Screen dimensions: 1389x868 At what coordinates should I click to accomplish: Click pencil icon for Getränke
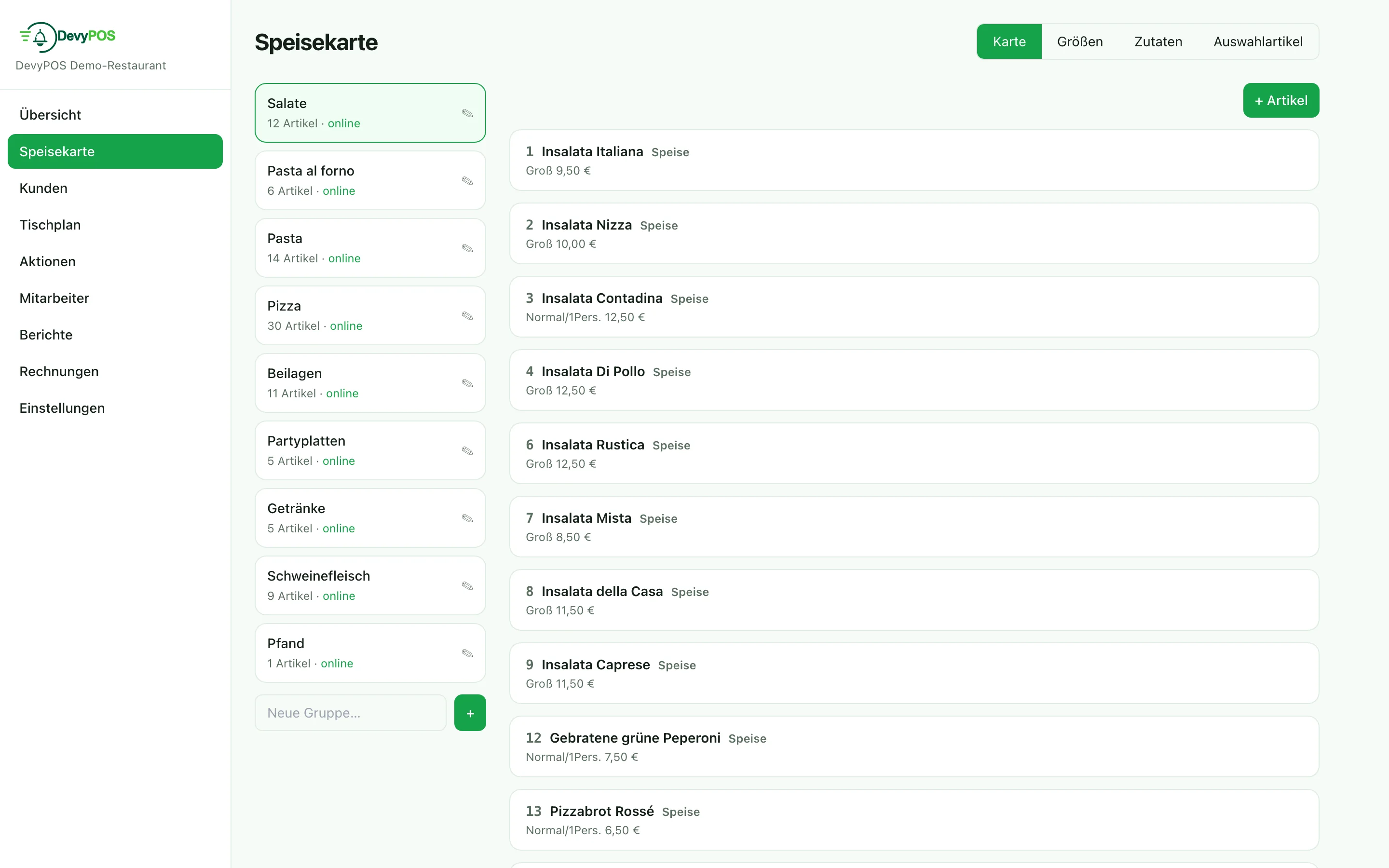click(x=467, y=518)
